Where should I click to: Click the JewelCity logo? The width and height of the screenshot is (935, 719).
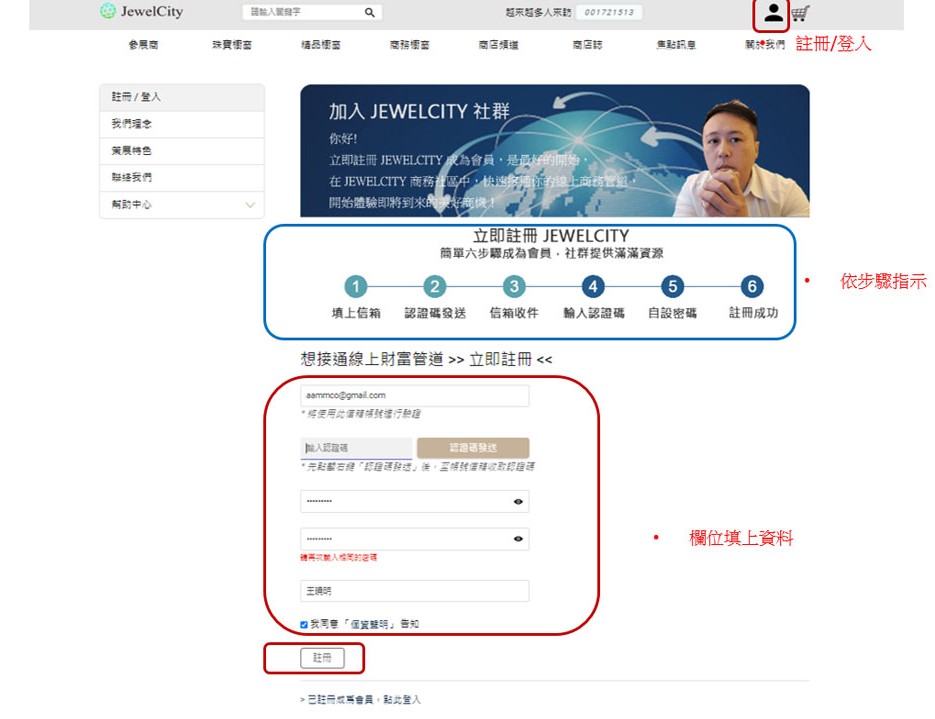pos(142,11)
